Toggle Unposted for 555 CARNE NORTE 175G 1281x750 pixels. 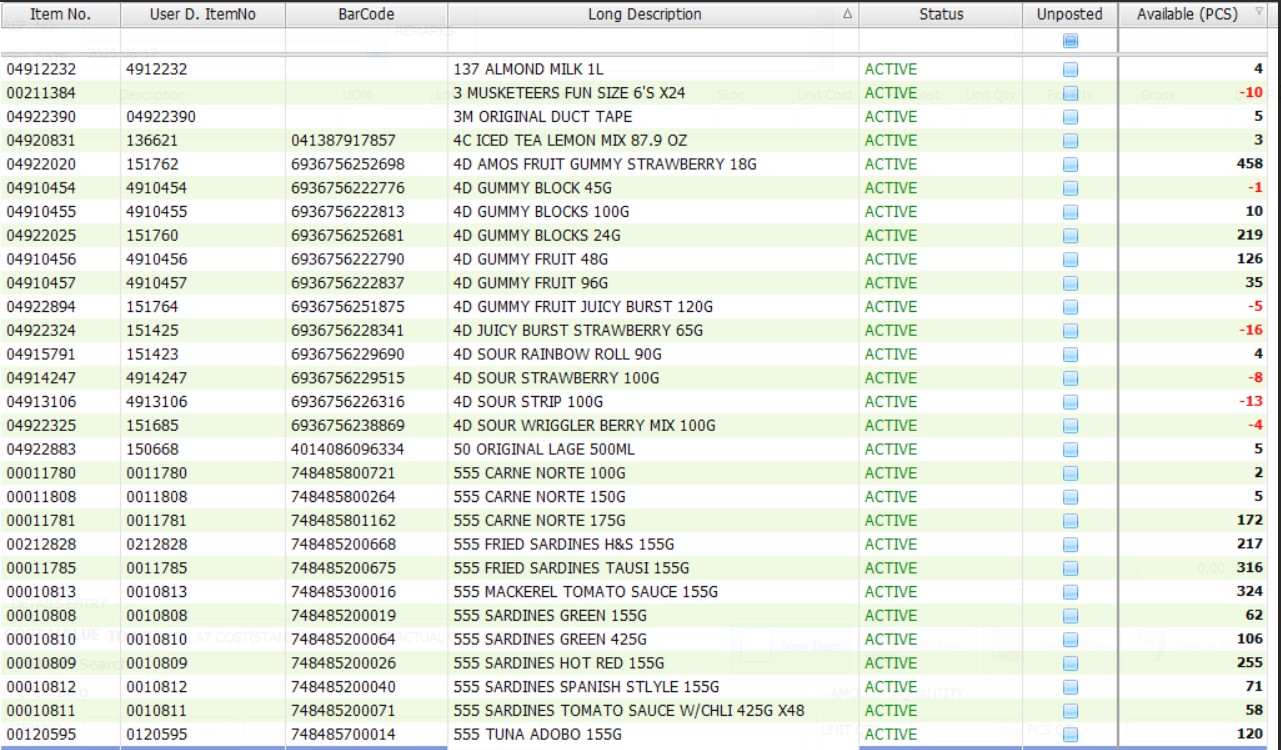coord(1070,520)
